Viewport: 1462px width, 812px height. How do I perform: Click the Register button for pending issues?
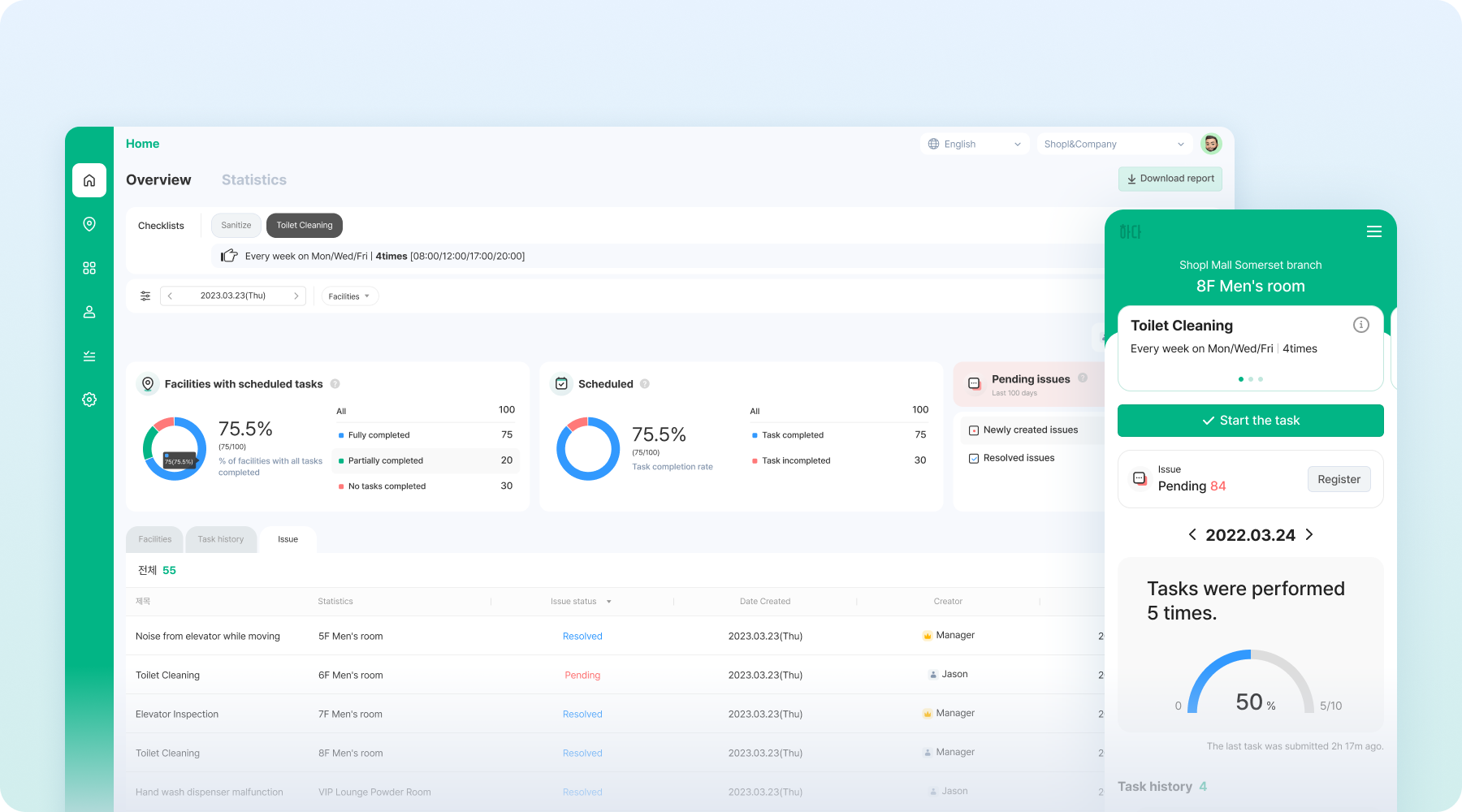1339,479
